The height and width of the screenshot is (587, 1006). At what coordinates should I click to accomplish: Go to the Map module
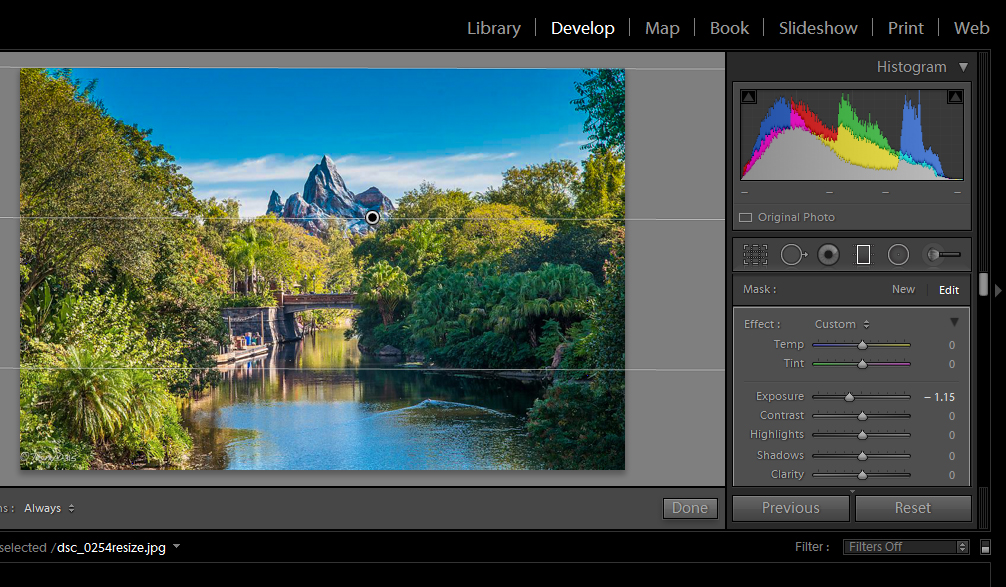point(662,28)
